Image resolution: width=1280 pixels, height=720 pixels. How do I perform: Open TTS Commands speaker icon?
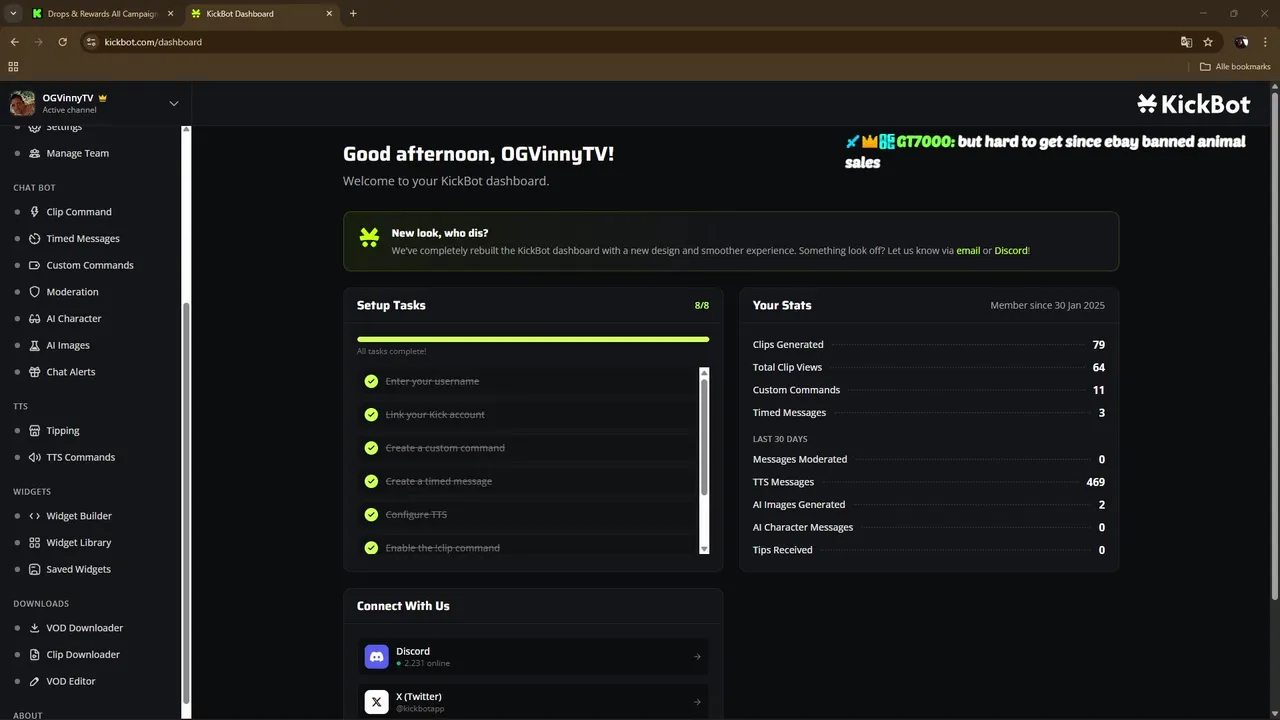(35, 457)
